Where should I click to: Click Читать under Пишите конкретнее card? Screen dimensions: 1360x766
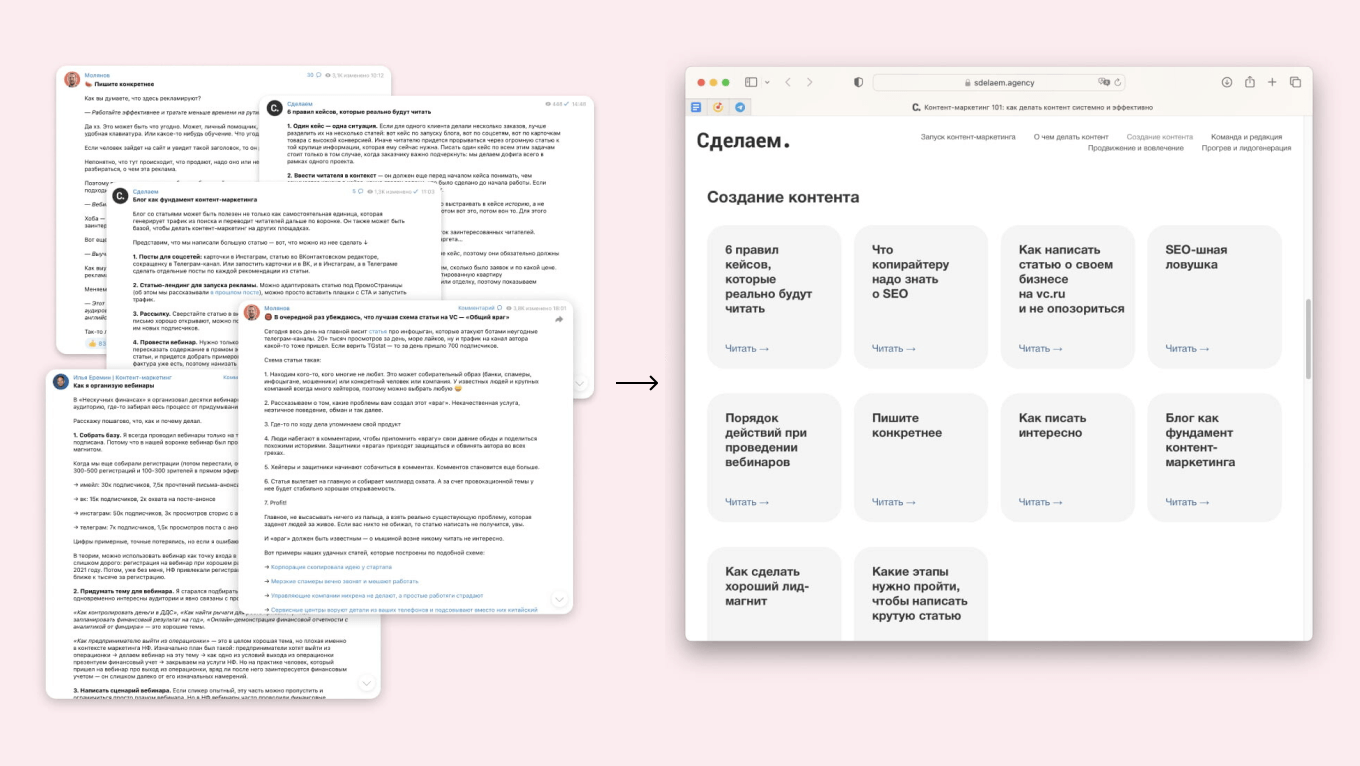point(894,503)
